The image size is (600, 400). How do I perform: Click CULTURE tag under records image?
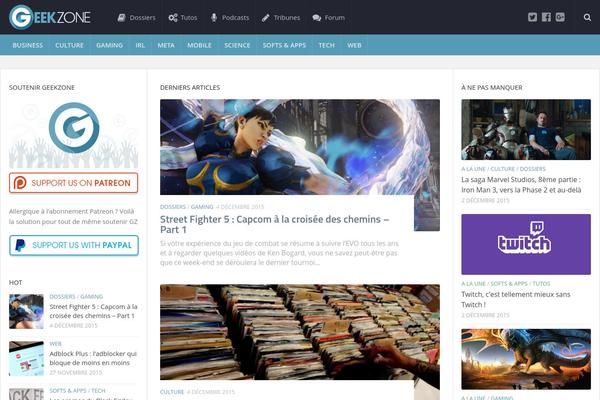pos(172,392)
